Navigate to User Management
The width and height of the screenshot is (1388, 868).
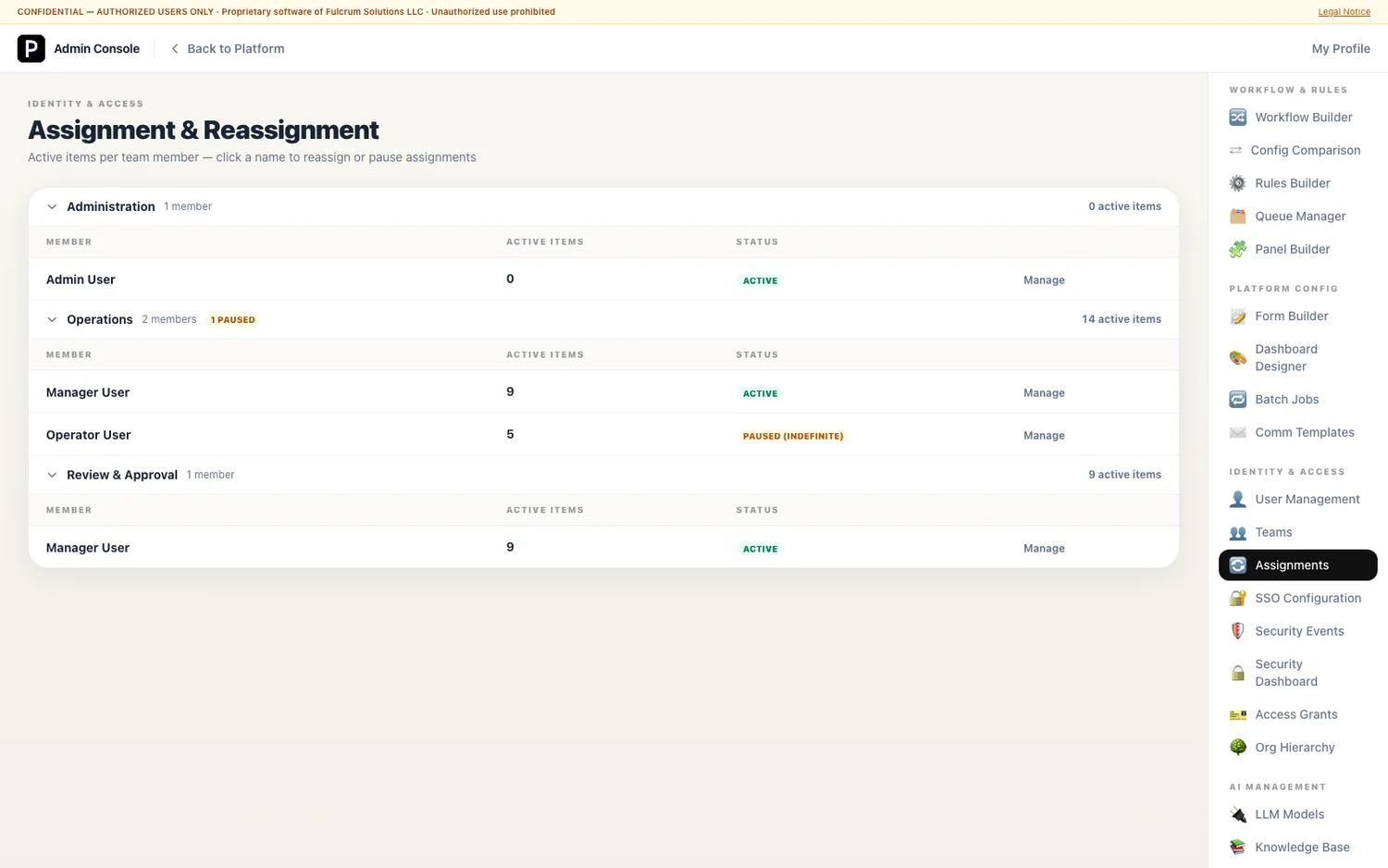pos(1297,500)
